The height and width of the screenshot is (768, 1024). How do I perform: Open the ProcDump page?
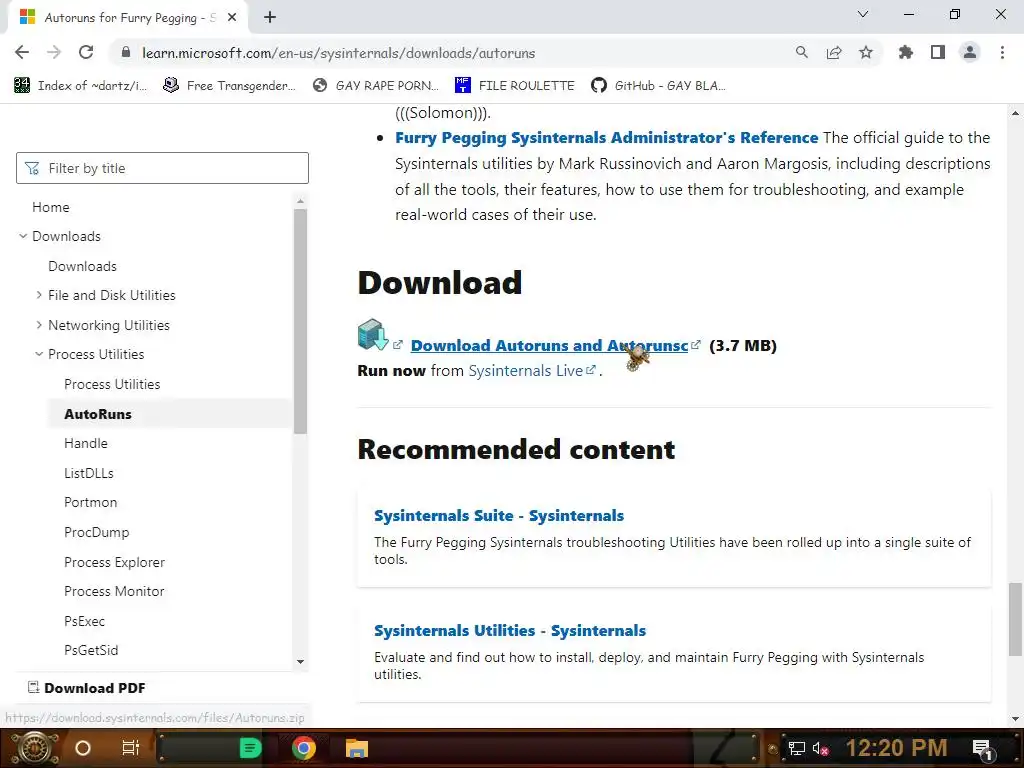[x=96, y=532]
